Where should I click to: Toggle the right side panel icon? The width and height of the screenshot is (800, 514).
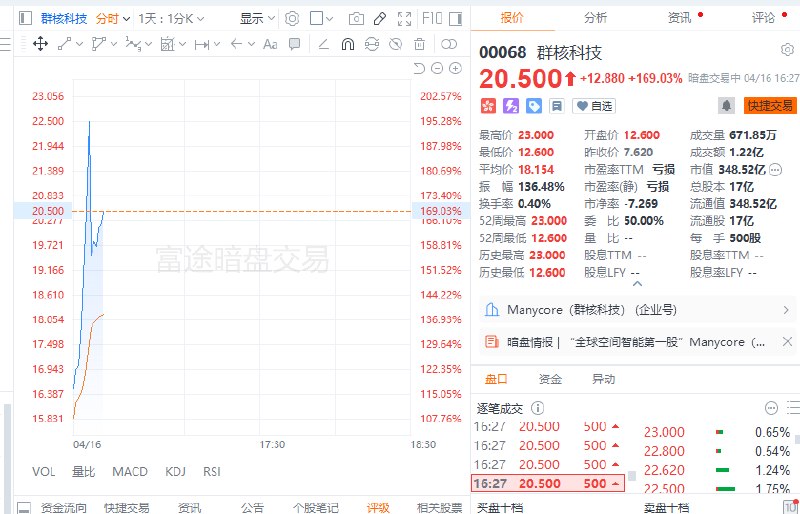(x=456, y=19)
